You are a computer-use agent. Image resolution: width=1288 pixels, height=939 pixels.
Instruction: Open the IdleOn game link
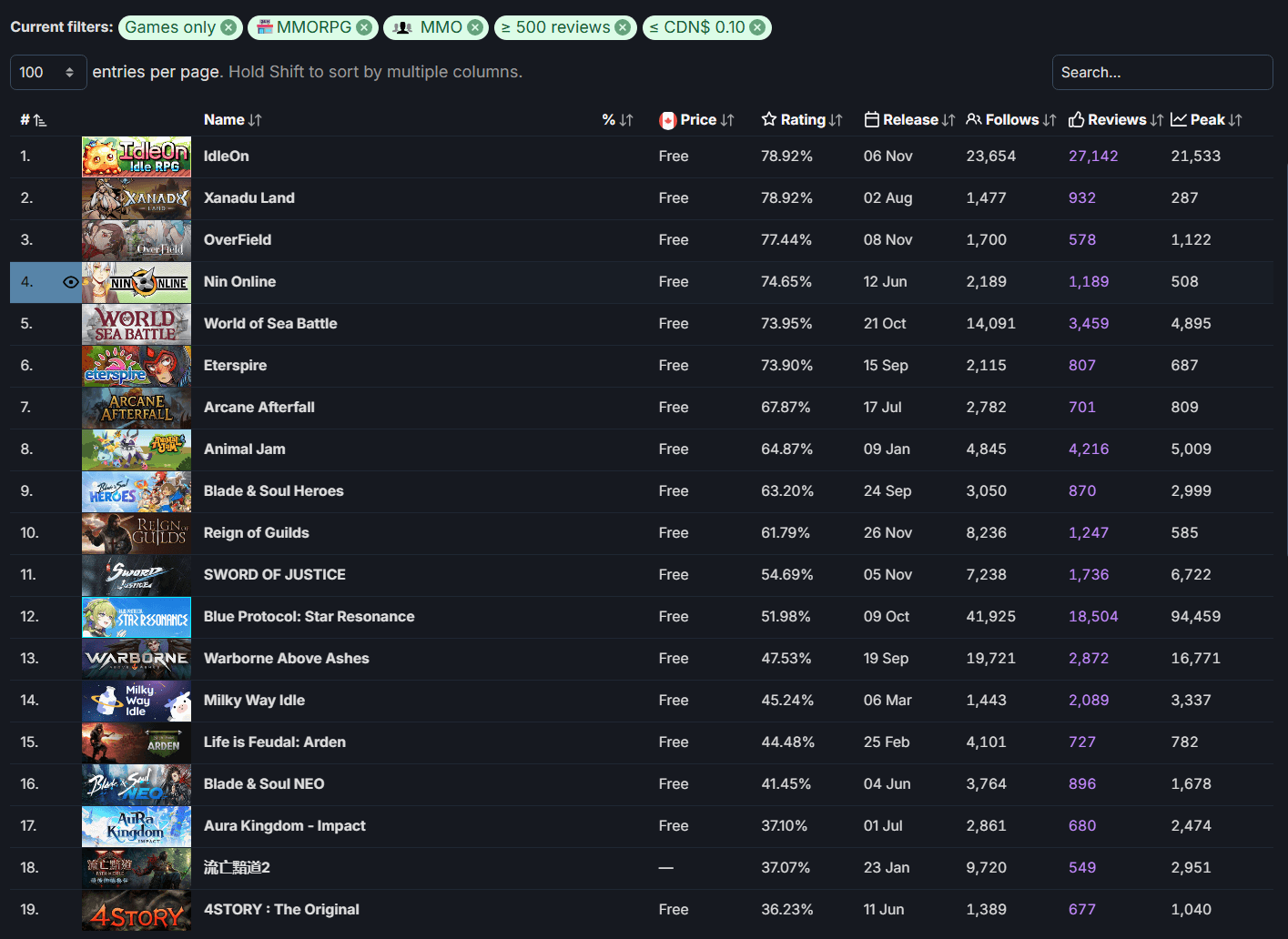pos(227,156)
